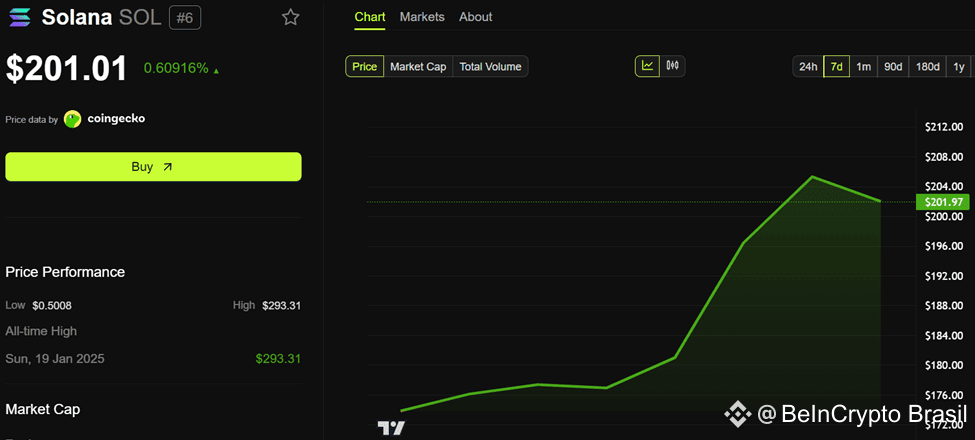Click the Solana logo icon
This screenshot has height=440, width=975.
click(20, 18)
